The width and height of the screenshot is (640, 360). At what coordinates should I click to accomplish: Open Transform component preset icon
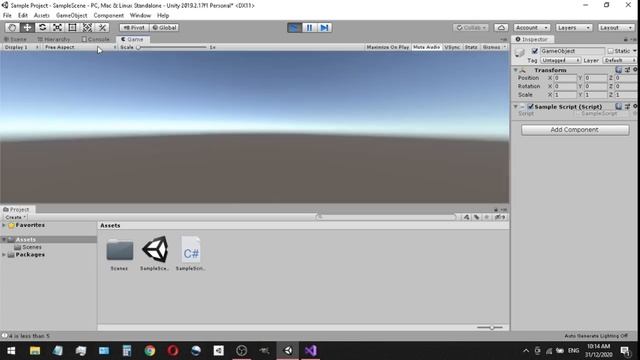point(627,70)
